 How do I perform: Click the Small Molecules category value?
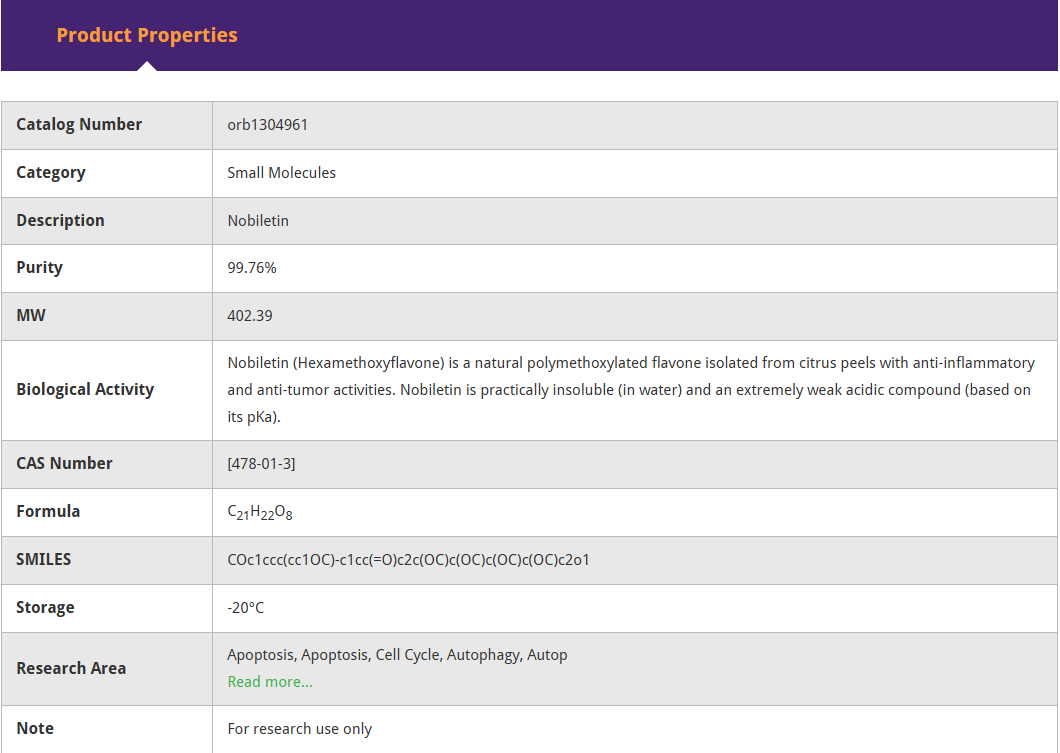click(281, 173)
